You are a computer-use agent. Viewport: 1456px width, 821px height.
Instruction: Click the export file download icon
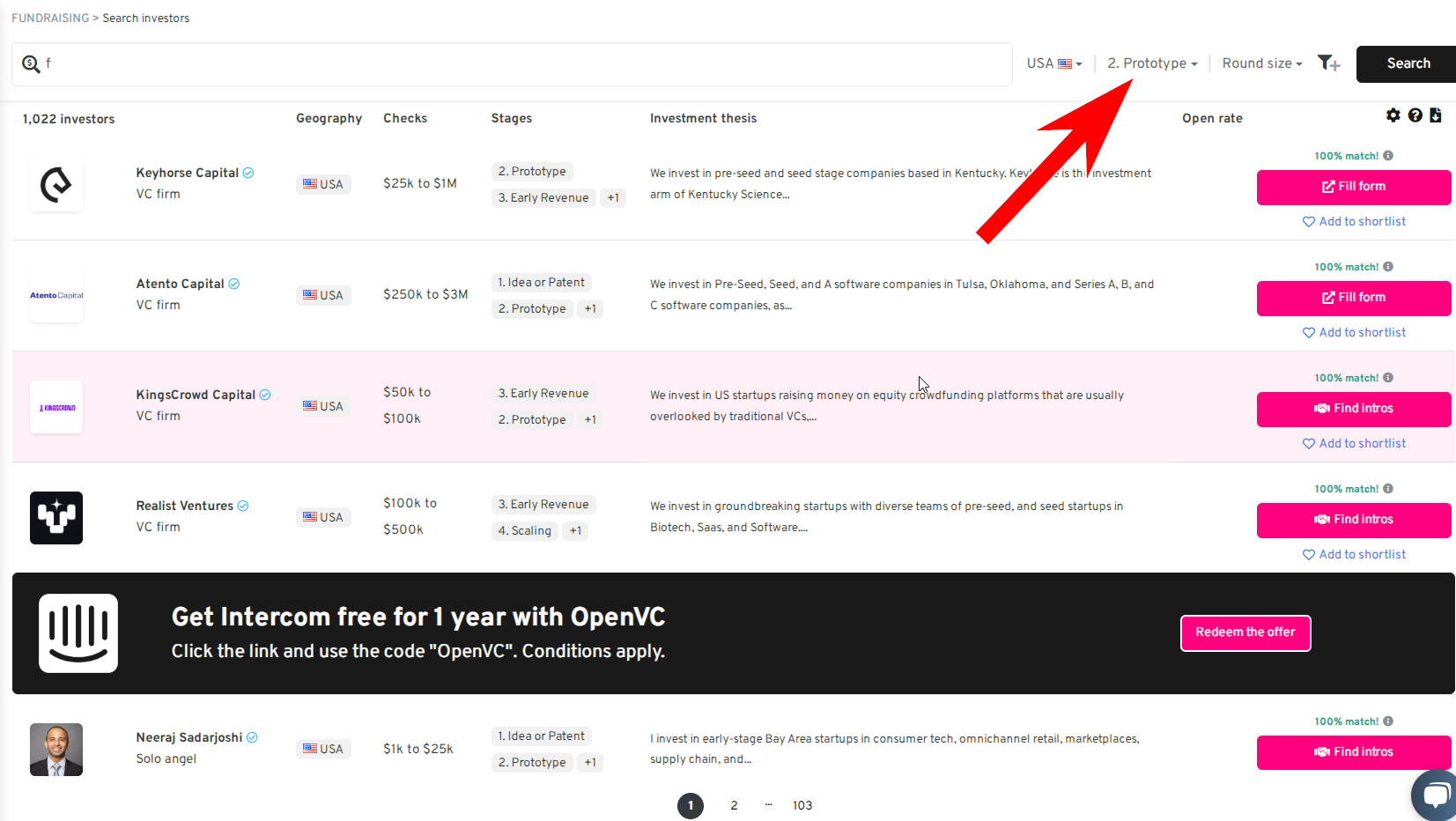[1436, 115]
